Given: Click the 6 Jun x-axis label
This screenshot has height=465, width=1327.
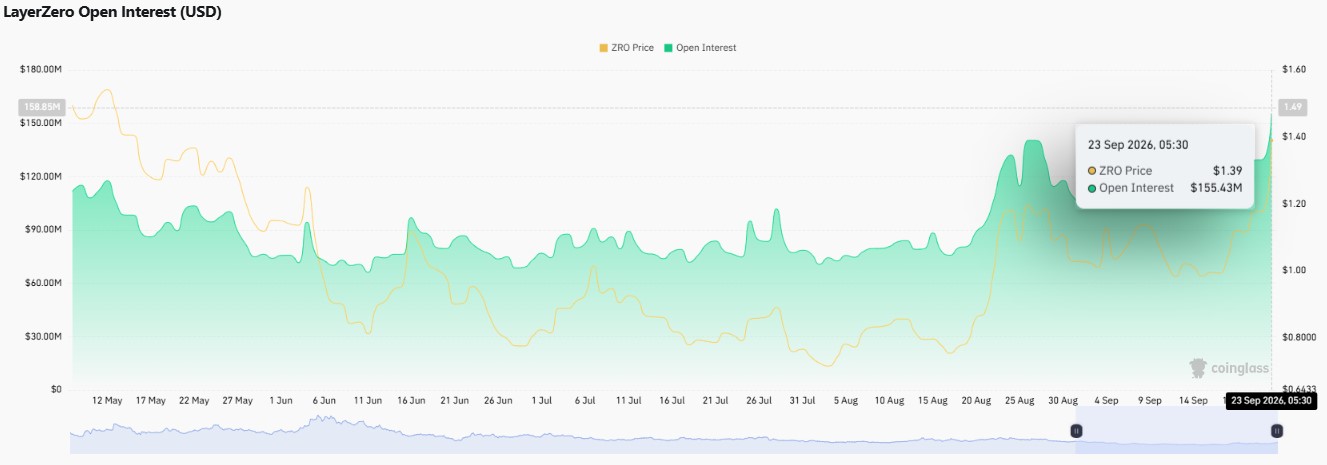Looking at the screenshot, I should [x=324, y=401].
